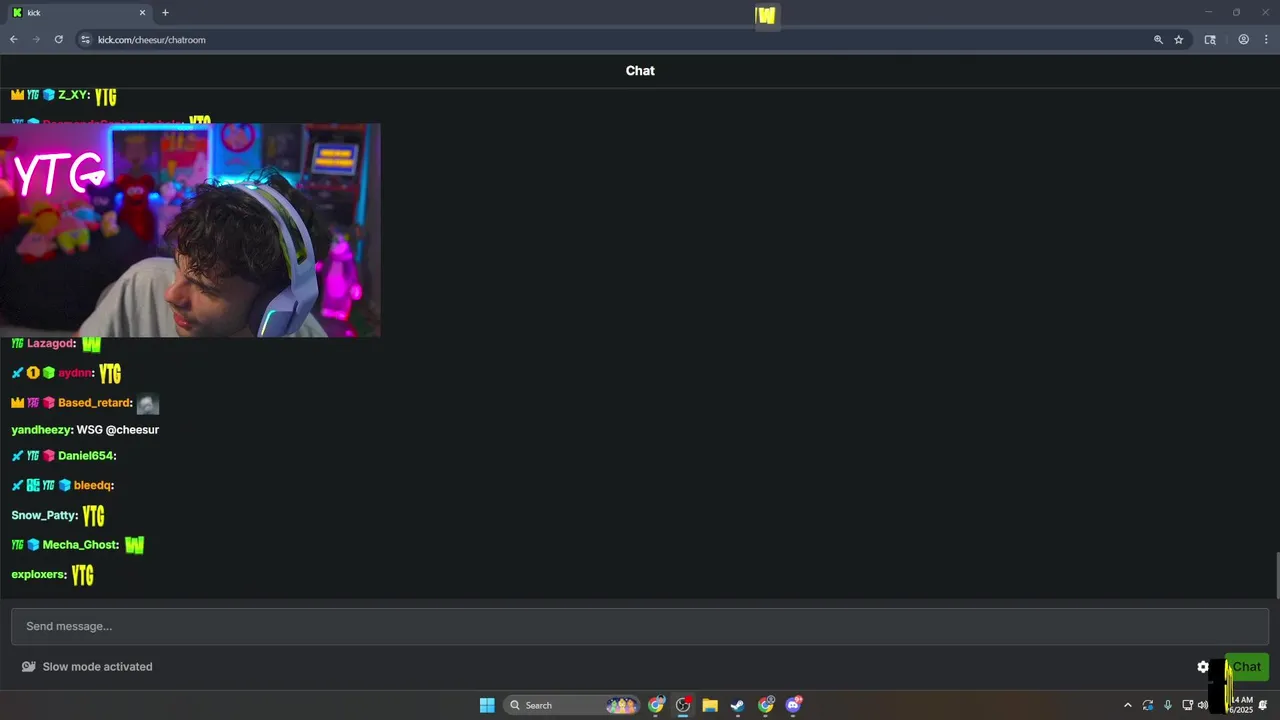Viewport: 1280px width, 720px height.
Task: Click username yandheezy in chat
Action: click(41, 430)
